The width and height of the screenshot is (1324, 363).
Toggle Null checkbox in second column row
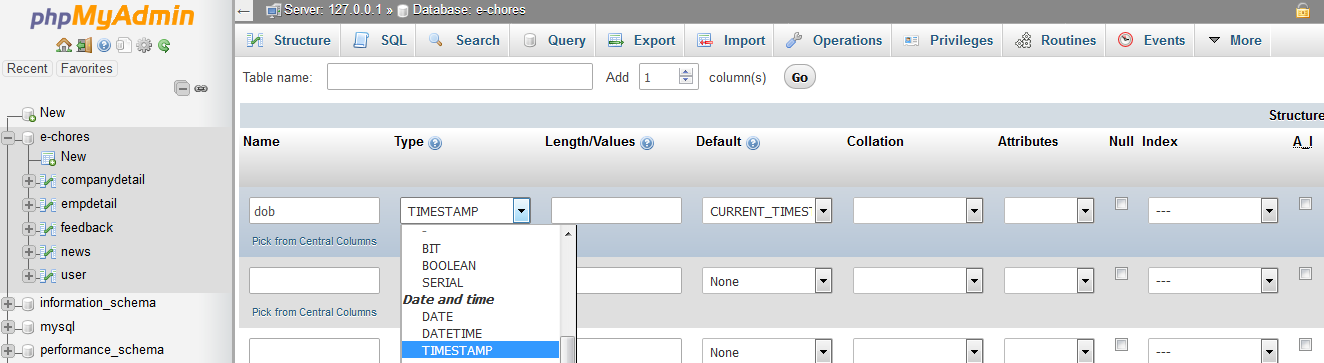(x=1122, y=273)
